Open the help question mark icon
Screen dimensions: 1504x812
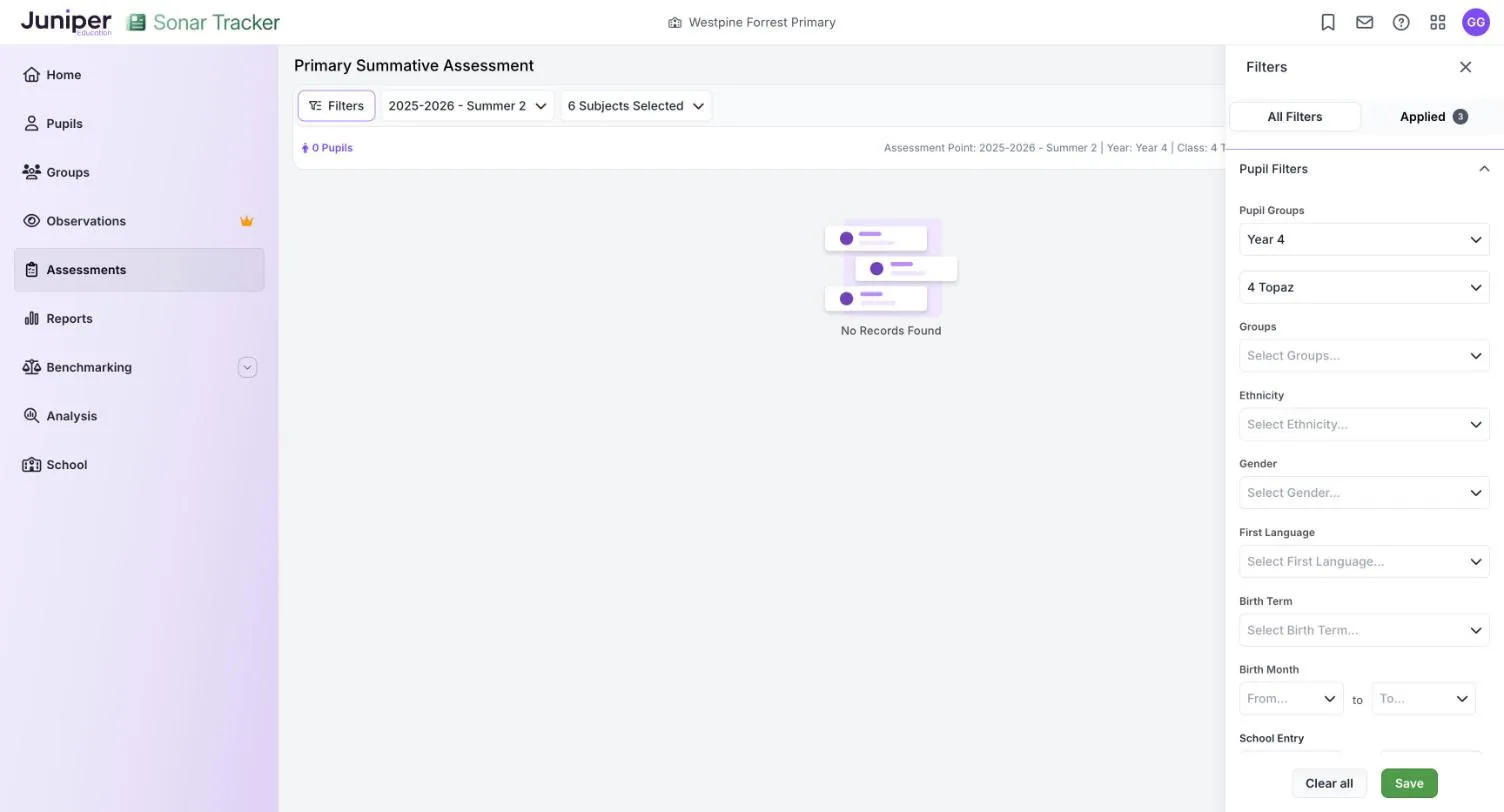[1401, 22]
